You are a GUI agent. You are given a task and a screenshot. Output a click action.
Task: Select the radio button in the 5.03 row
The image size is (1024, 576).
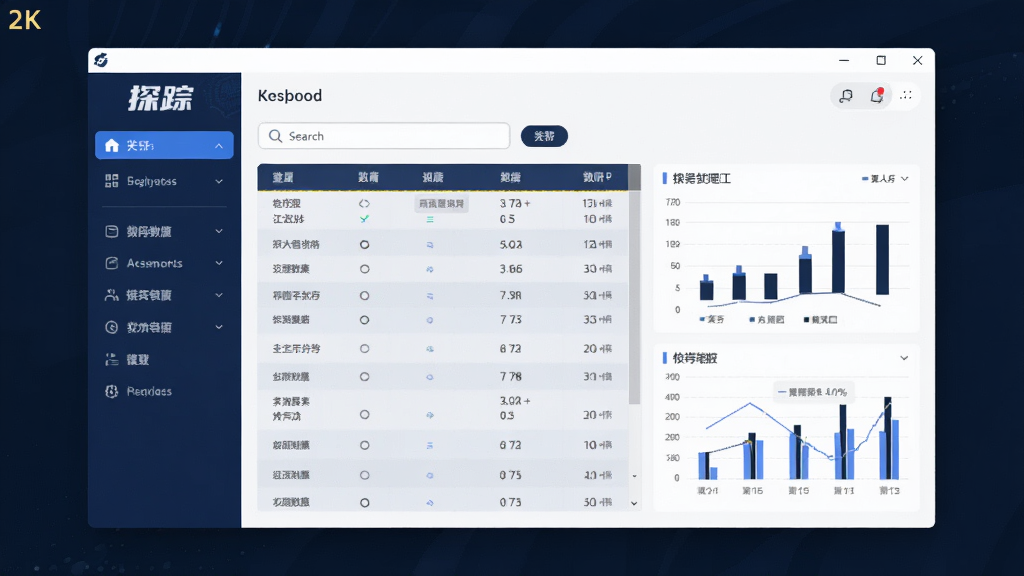(x=364, y=245)
